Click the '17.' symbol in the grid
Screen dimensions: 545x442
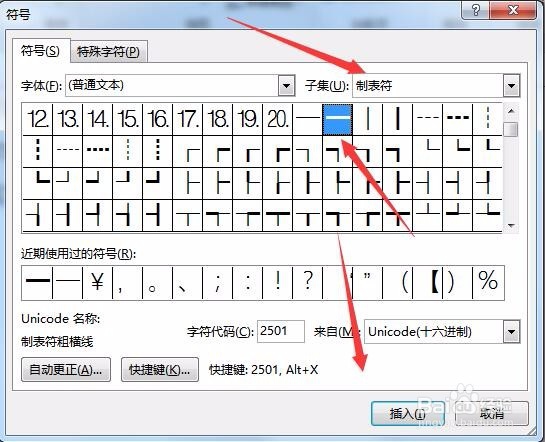tap(188, 119)
